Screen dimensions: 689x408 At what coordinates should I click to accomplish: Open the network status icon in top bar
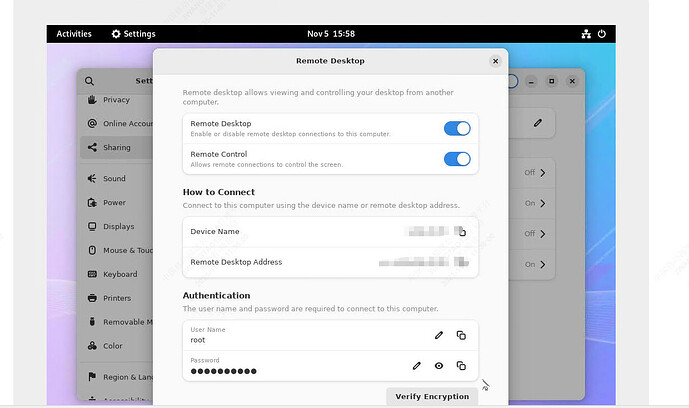click(586, 34)
